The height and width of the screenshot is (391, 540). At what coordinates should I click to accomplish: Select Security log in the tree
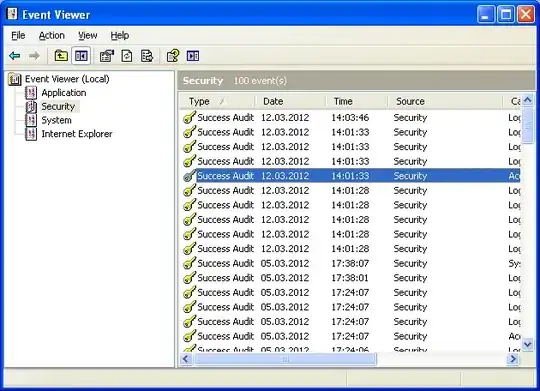58,106
